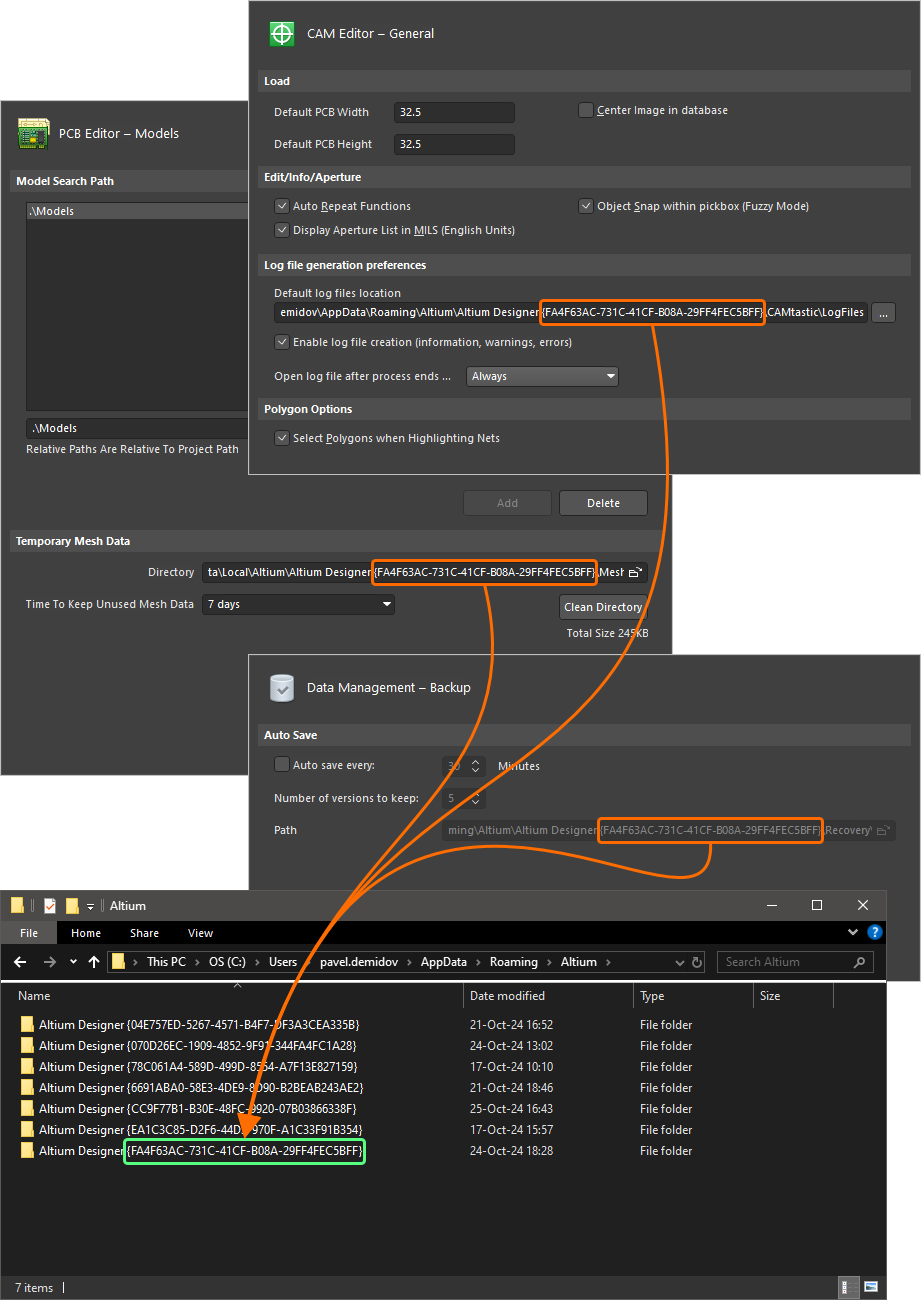Toggle Object Snap within pickbox checkbox
The image size is (921, 1300).
pos(586,206)
